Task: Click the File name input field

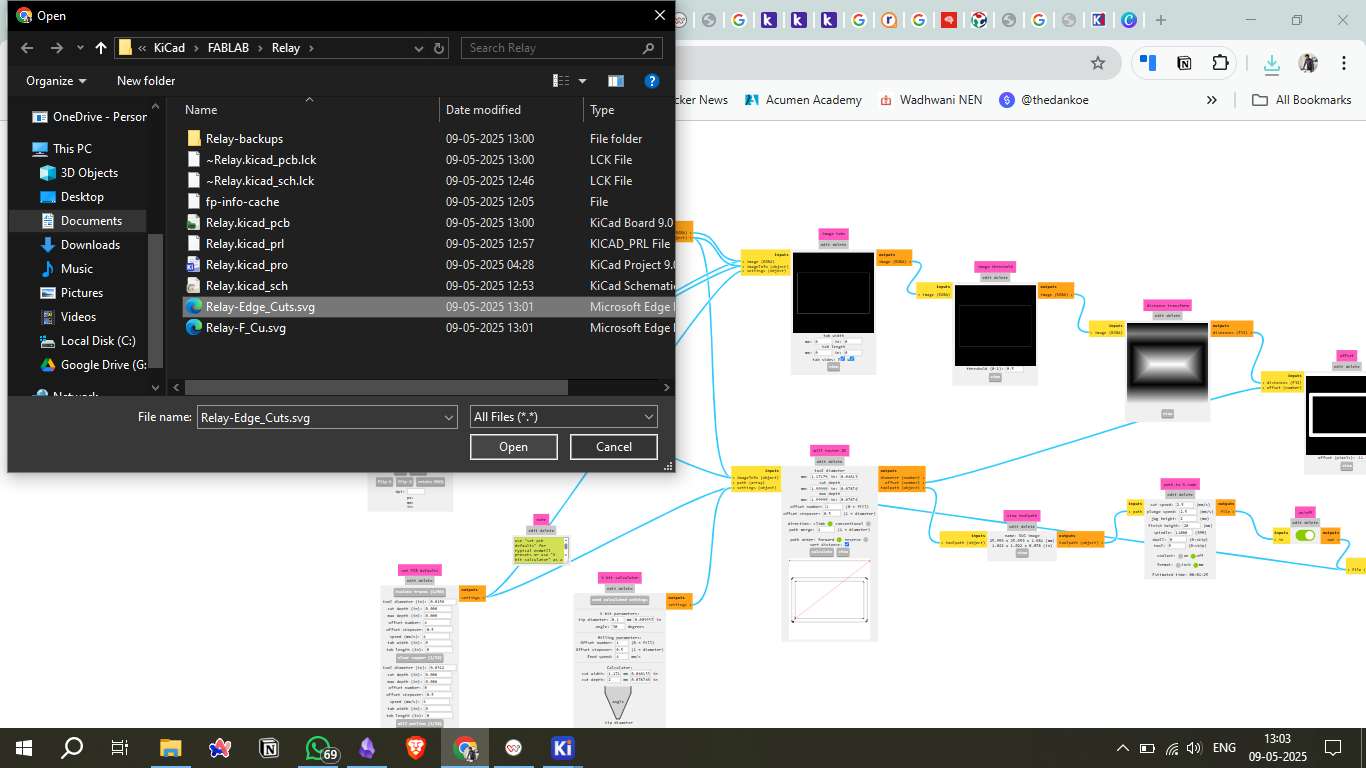Action: pyautogui.click(x=318, y=417)
